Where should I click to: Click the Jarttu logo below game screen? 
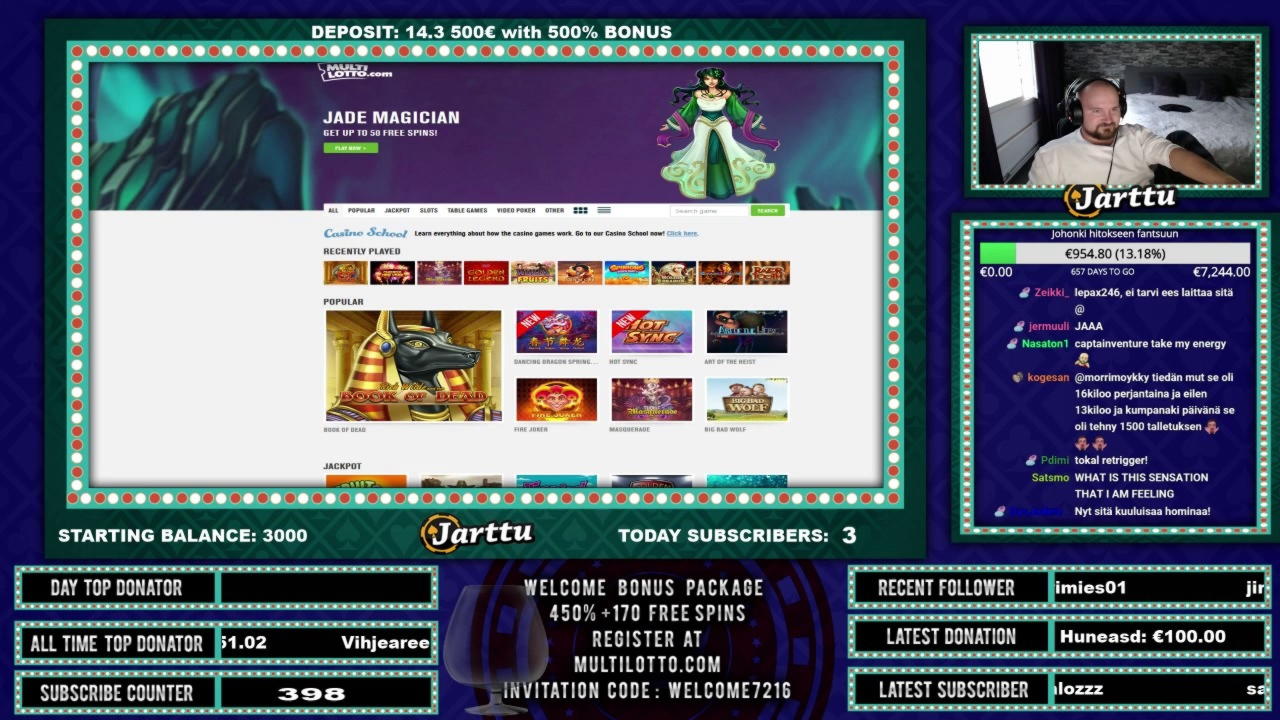[477, 533]
